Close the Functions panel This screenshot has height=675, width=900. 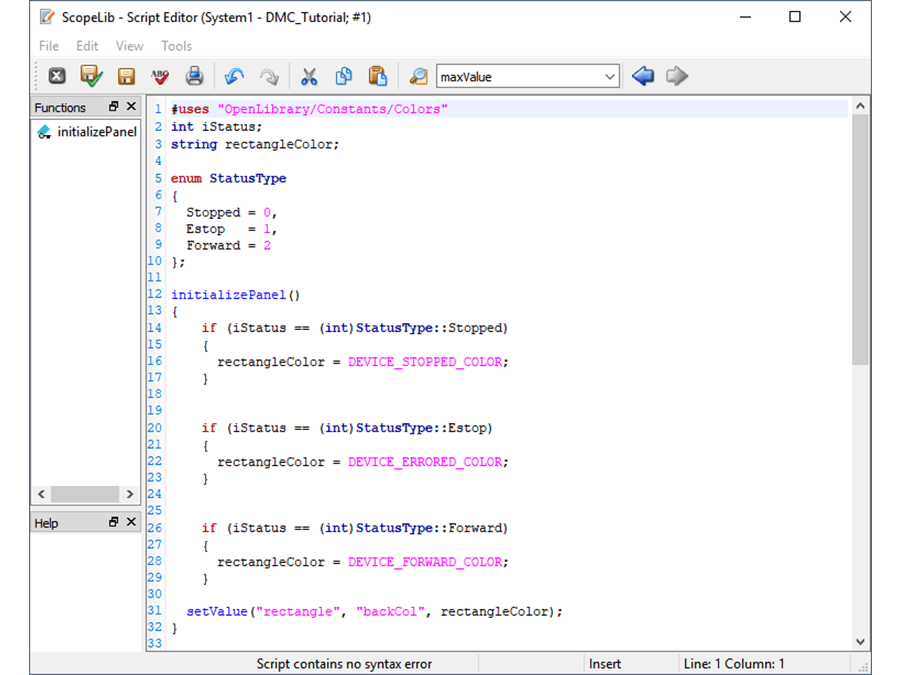131,106
